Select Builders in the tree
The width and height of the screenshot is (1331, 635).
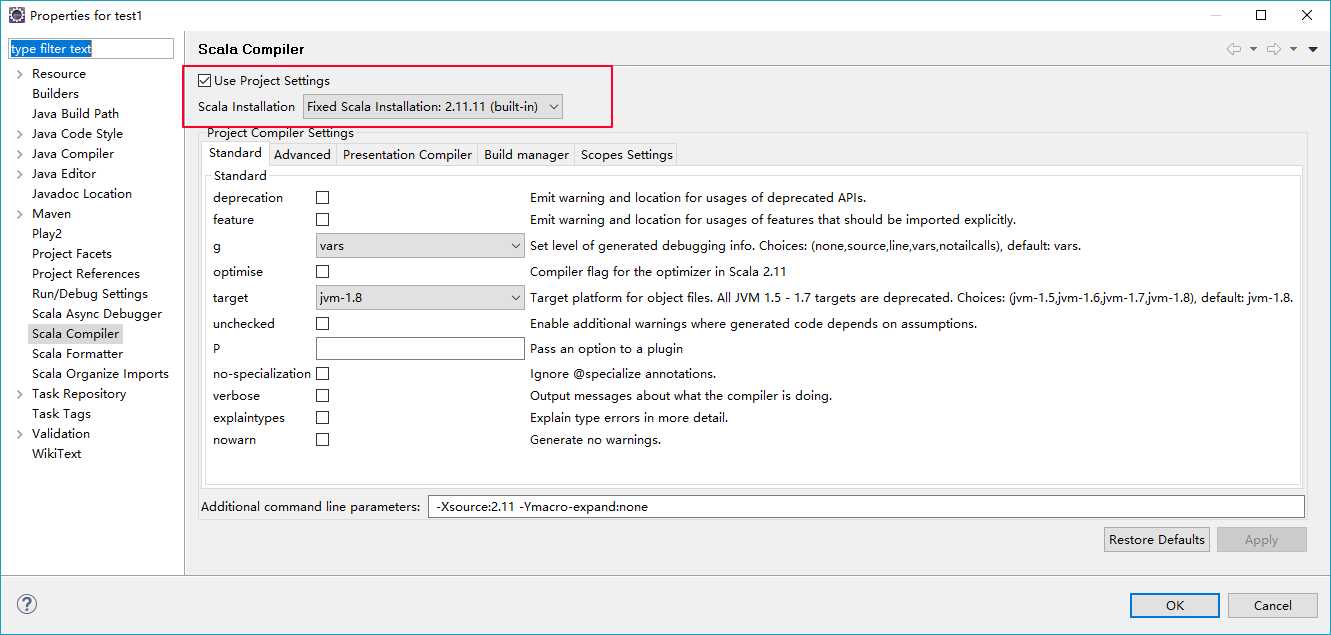click(55, 94)
